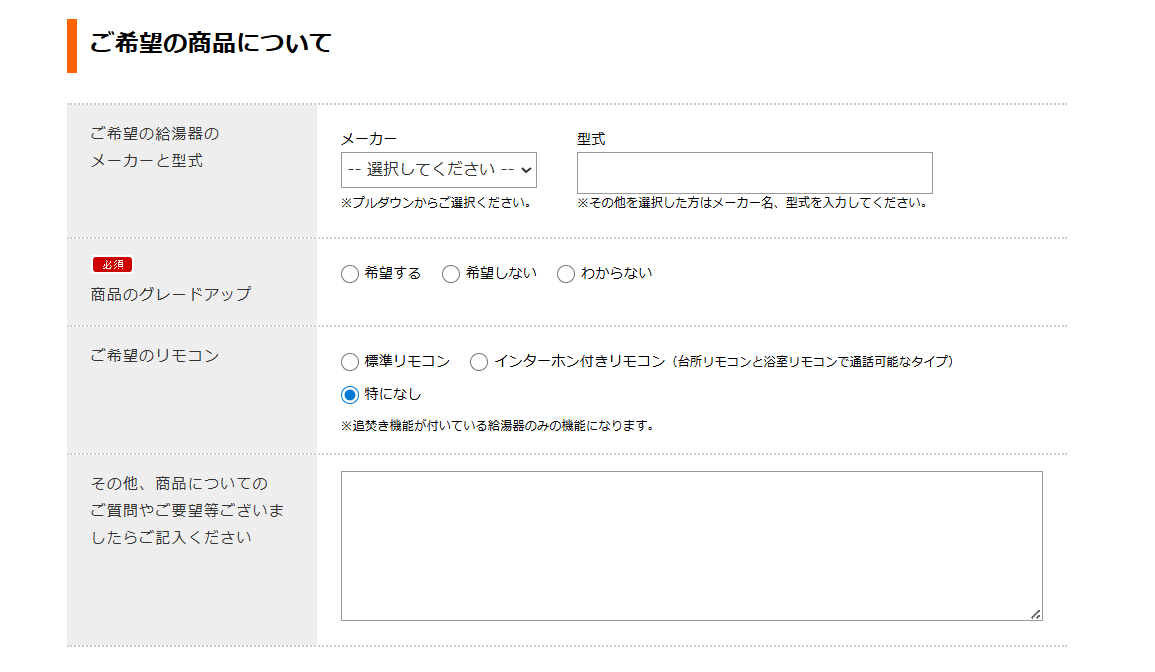Select the 希望する radio button

tap(350, 274)
